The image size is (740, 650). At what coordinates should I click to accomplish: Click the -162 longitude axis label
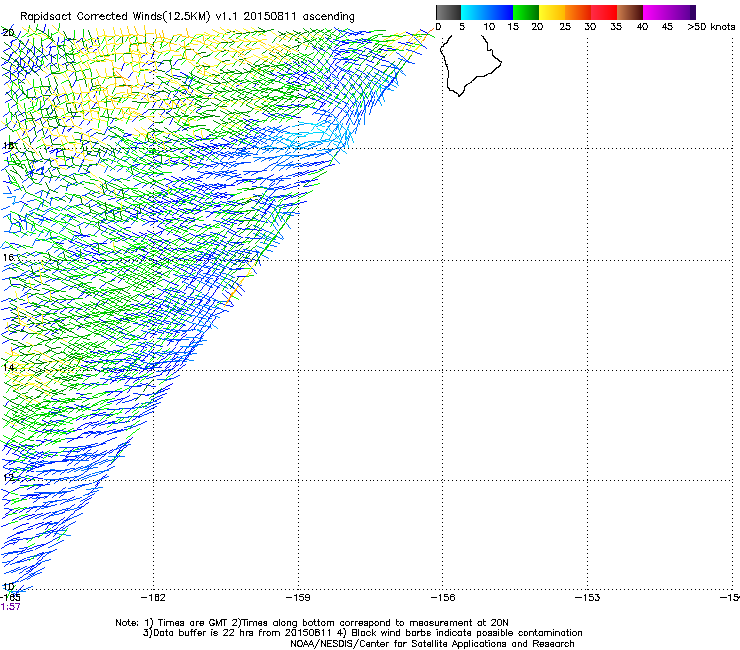click(153, 598)
